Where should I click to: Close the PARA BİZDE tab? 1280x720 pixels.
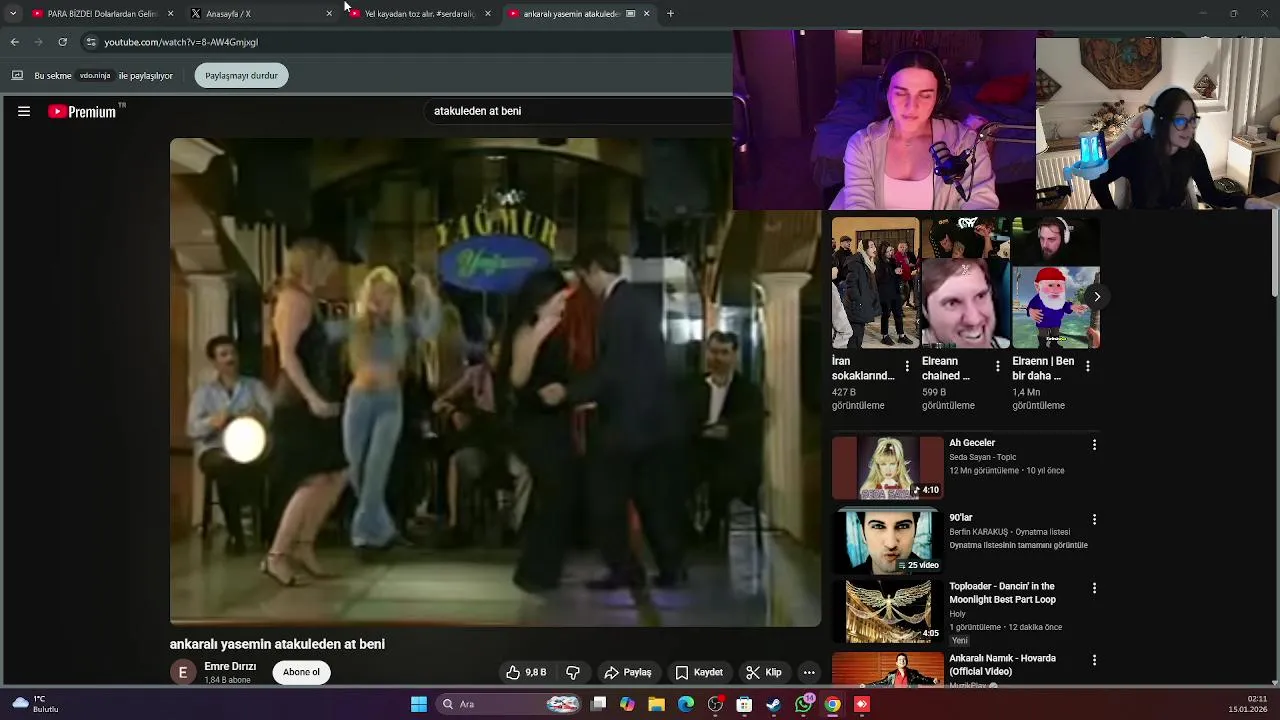[x=170, y=13]
